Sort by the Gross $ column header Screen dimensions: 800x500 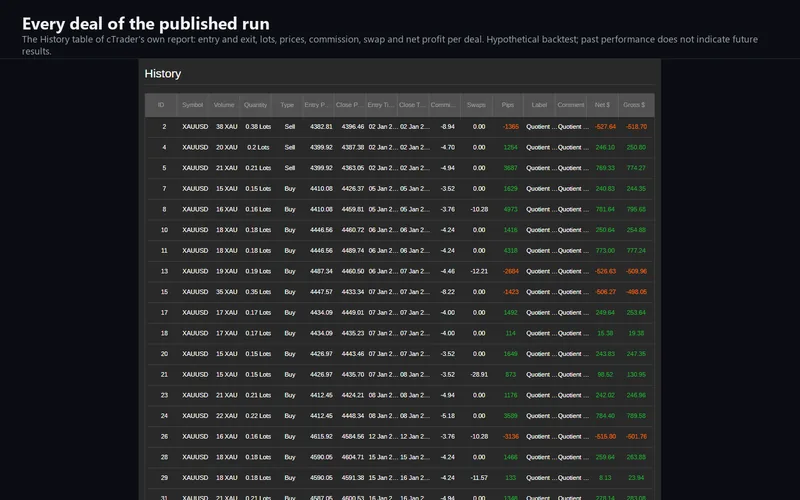634,105
